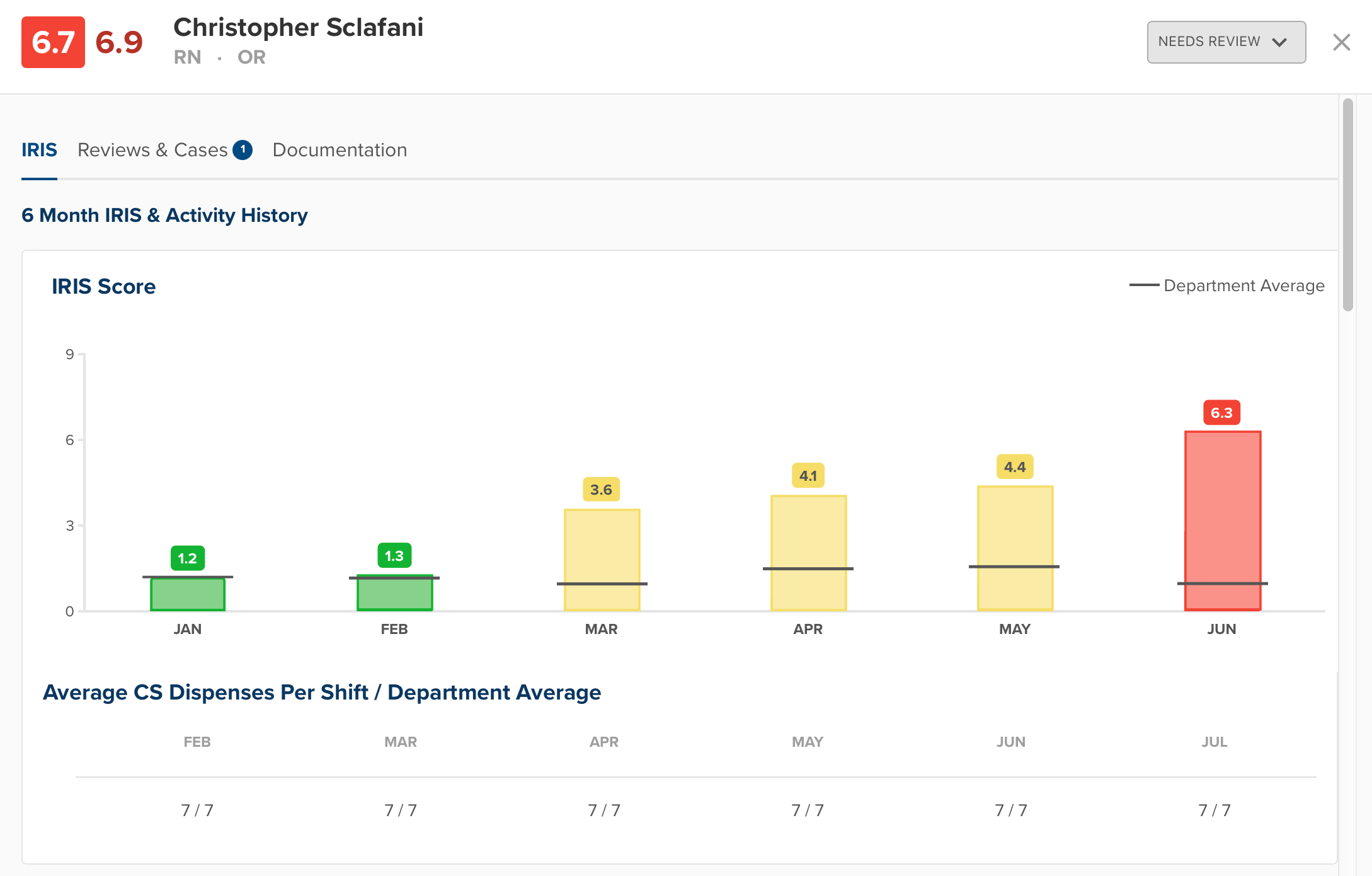Screen dimensions: 1372x876
Task: Click the 4.4 label above May bar
Action: point(1015,467)
